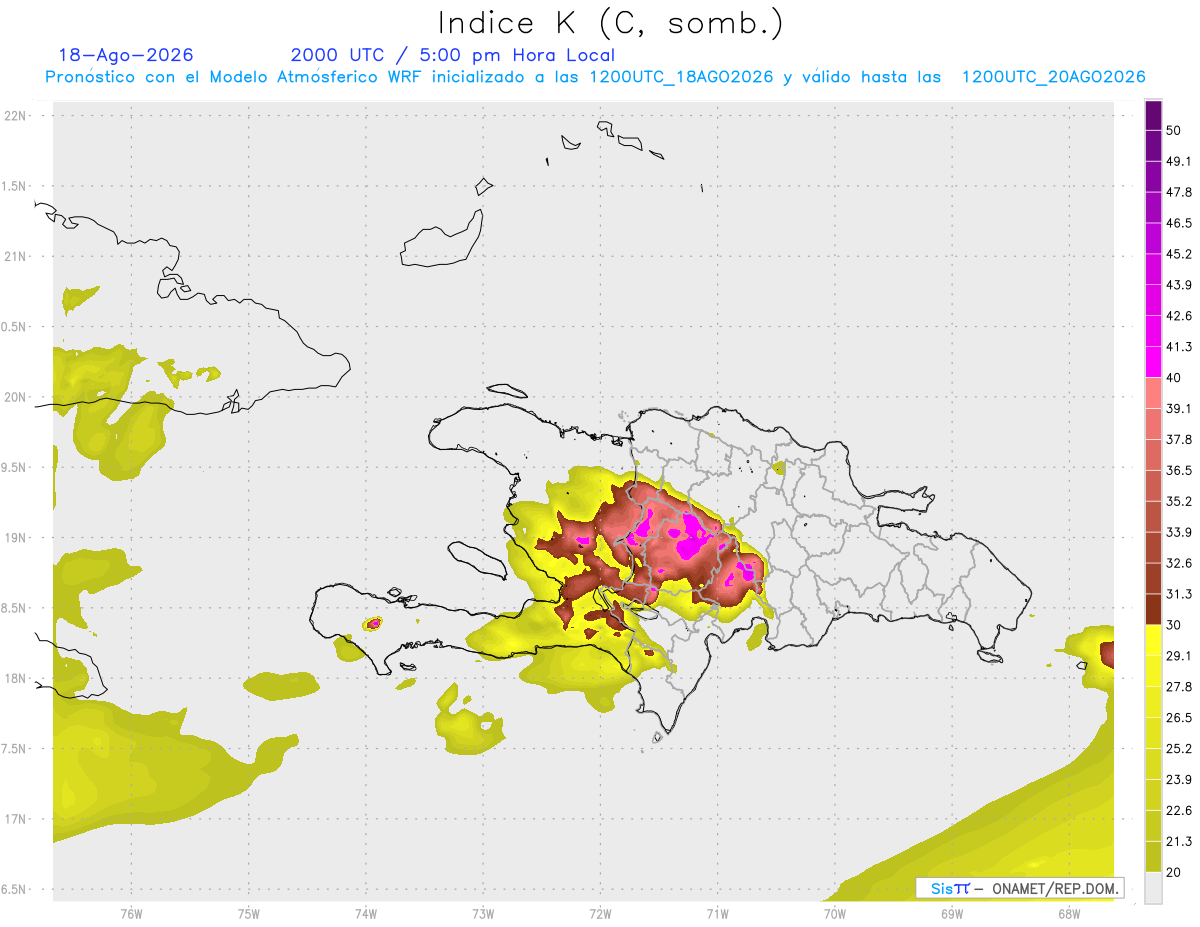
Task: Click the Gonâve island outline
Action: 476,558
